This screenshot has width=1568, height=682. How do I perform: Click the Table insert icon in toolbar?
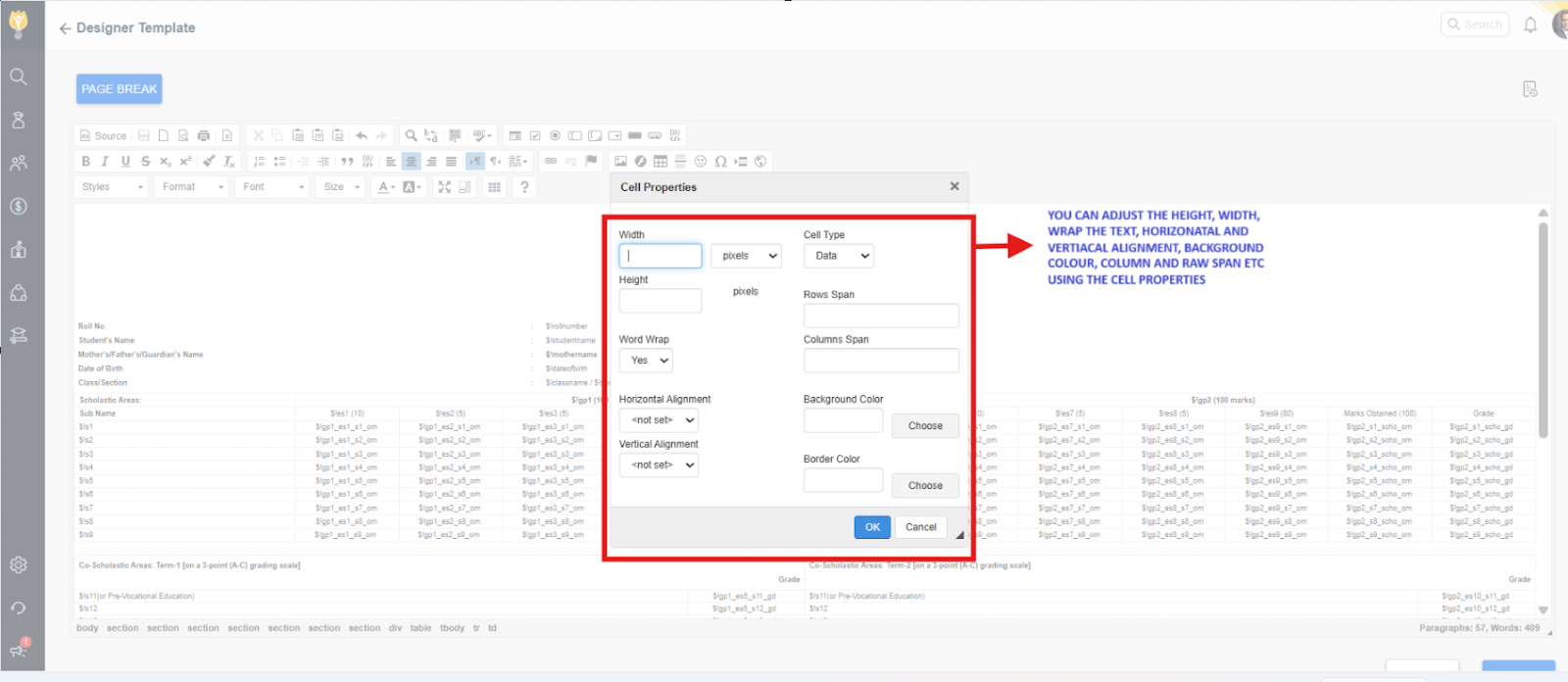(x=661, y=162)
